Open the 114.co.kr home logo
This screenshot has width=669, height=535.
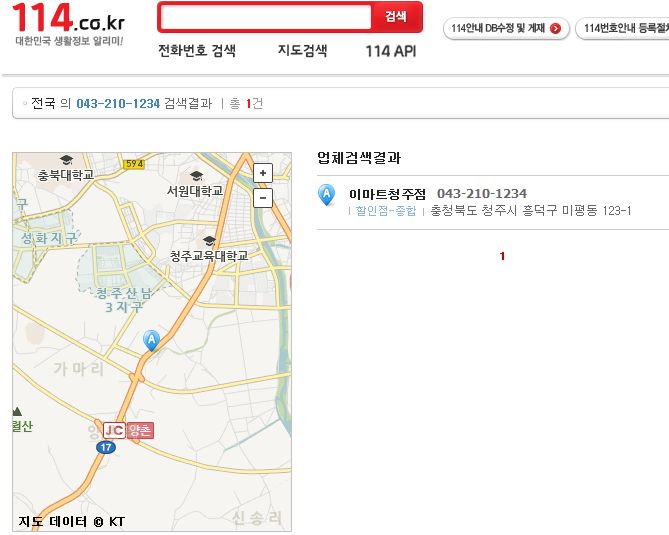68,24
